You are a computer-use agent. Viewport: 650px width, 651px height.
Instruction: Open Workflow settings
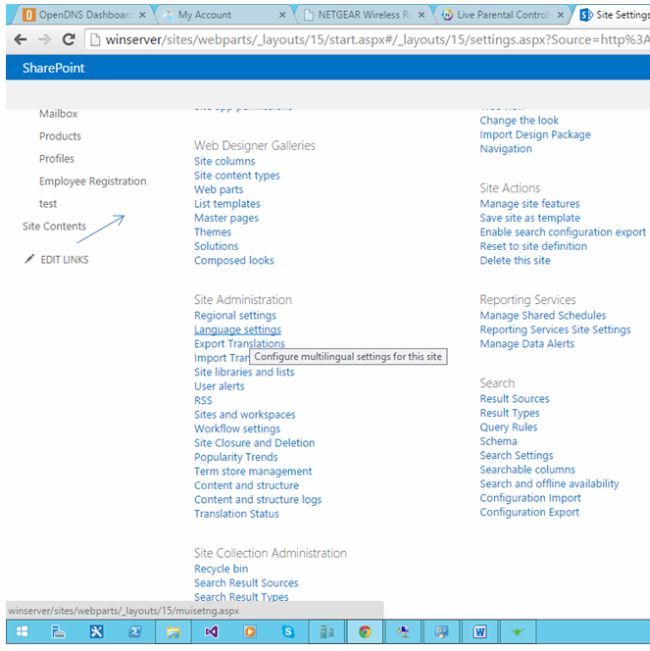[x=237, y=428]
